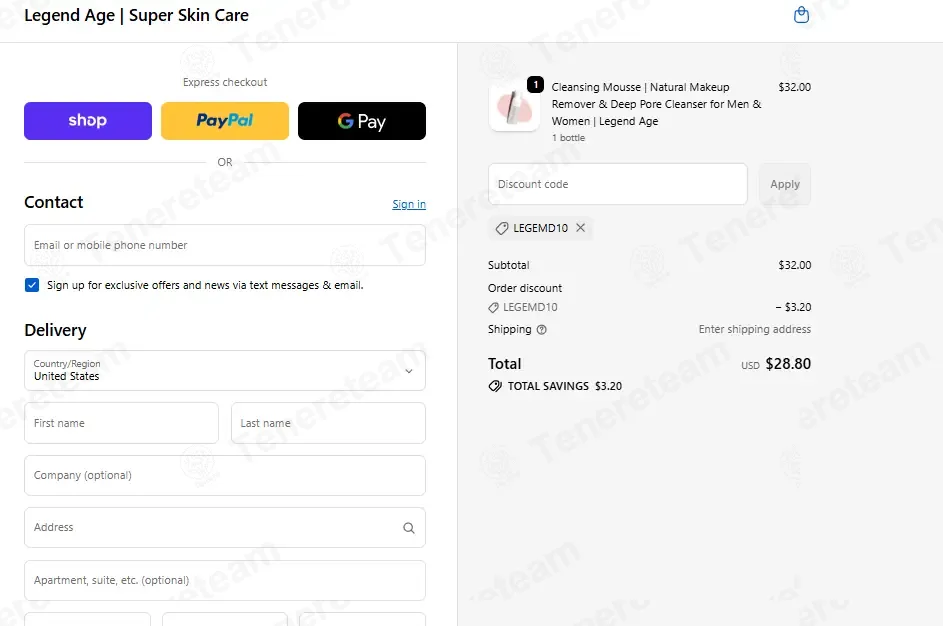Click the Email or mobile phone field

[225, 245]
